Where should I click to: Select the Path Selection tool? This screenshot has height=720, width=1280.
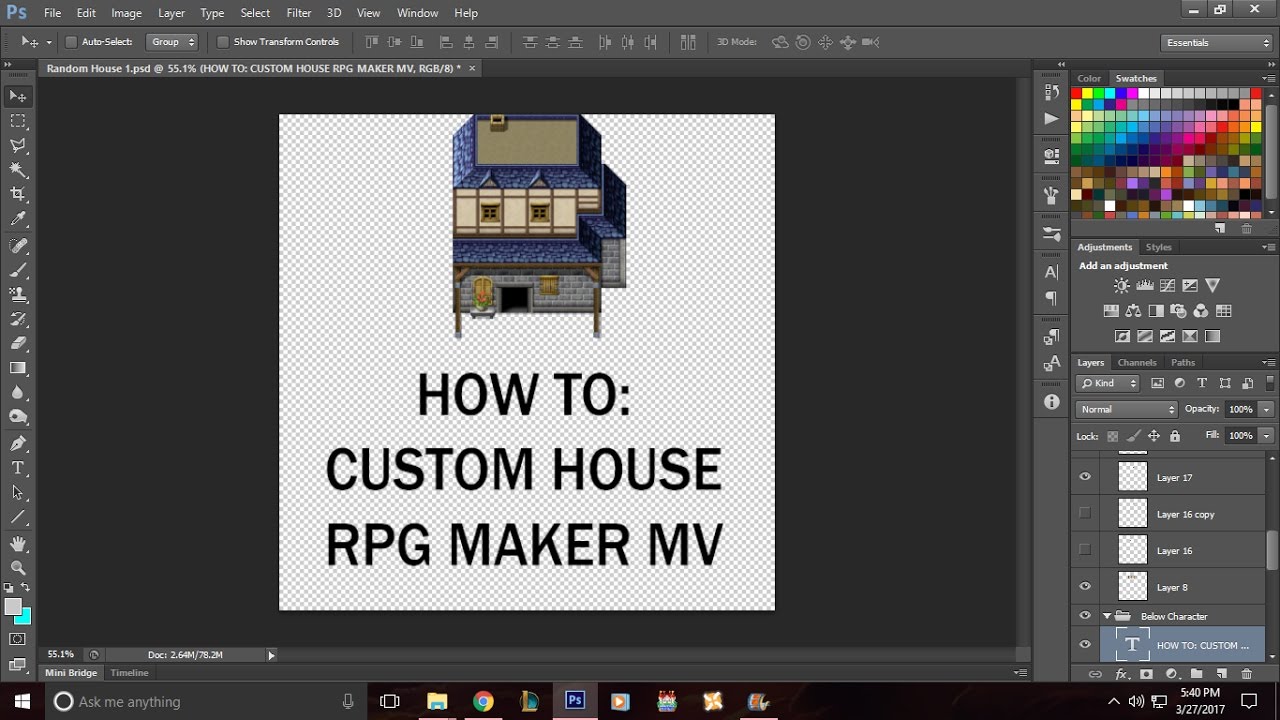(18, 493)
